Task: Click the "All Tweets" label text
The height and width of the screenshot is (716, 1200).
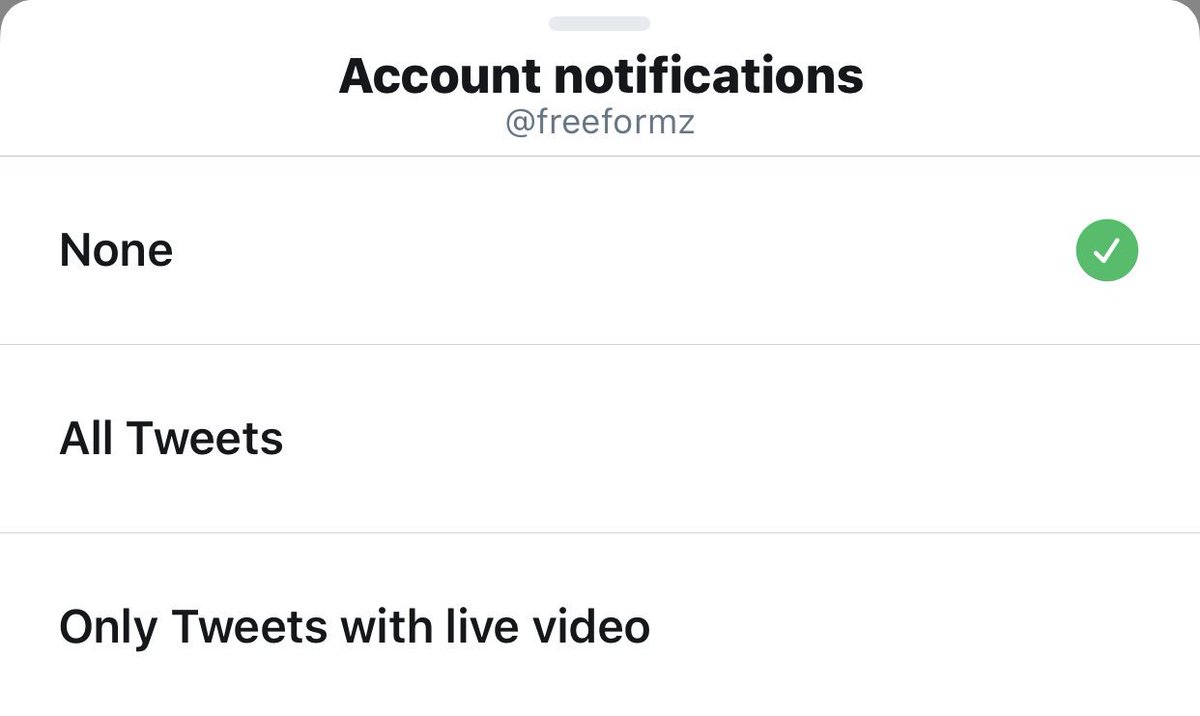Action: [171, 439]
